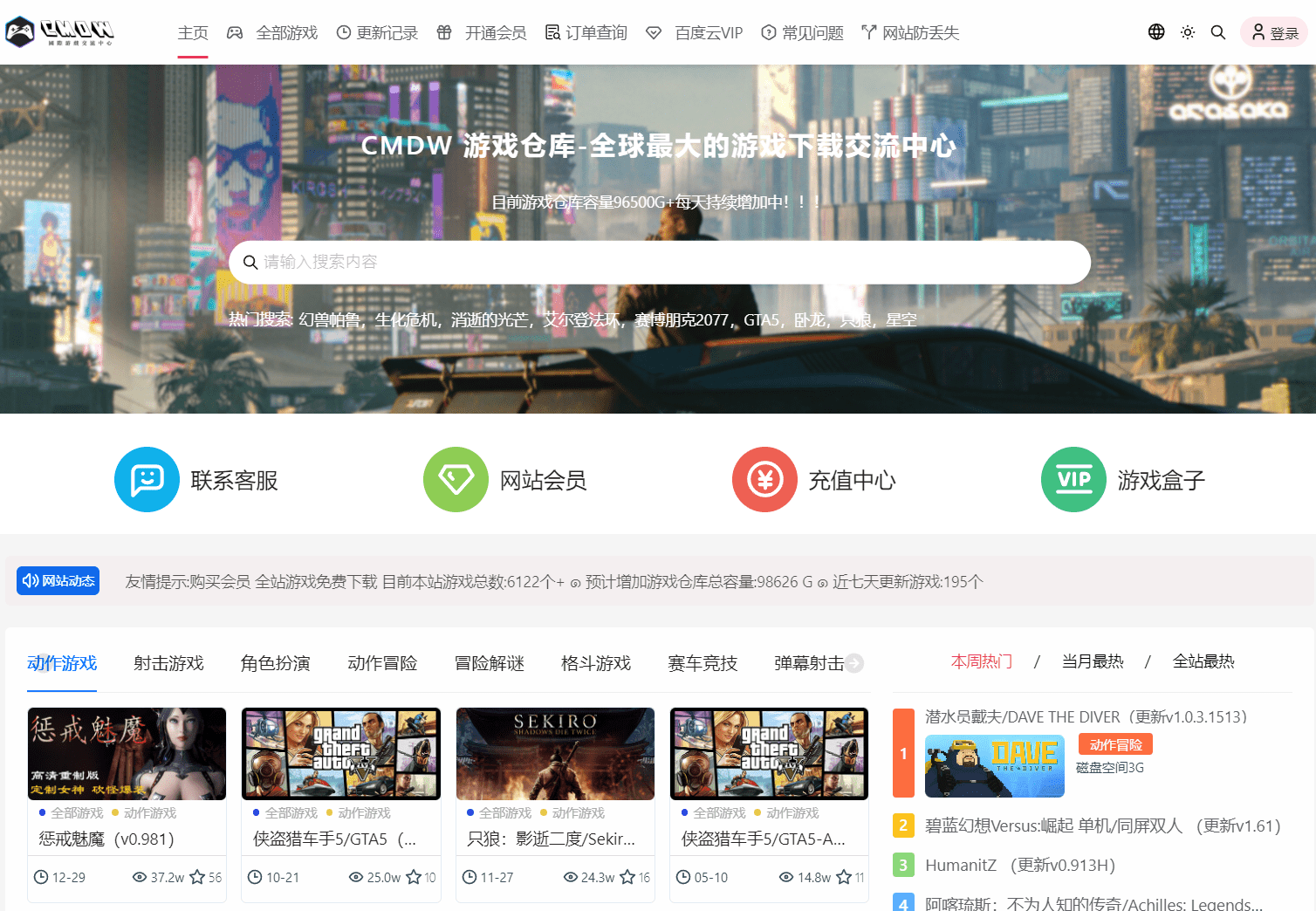Click the 登录 login button
The width and height of the screenshot is (1316, 911).
pos(1274,32)
